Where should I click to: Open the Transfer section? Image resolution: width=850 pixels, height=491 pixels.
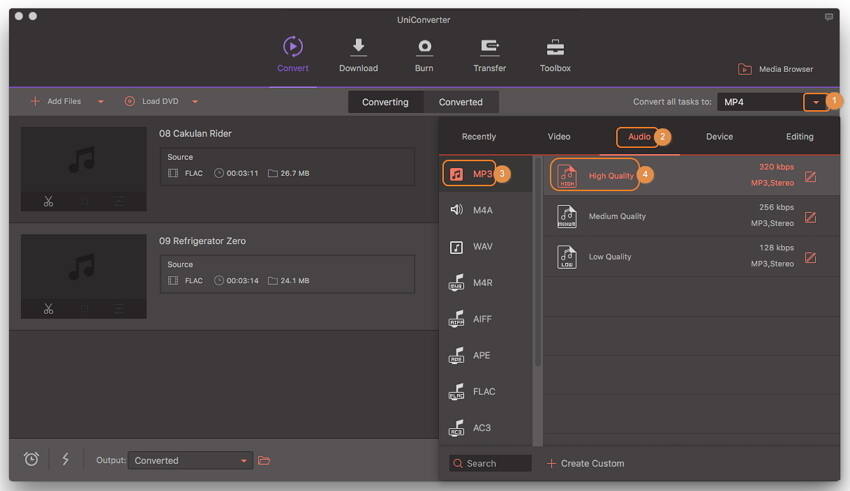(x=490, y=54)
